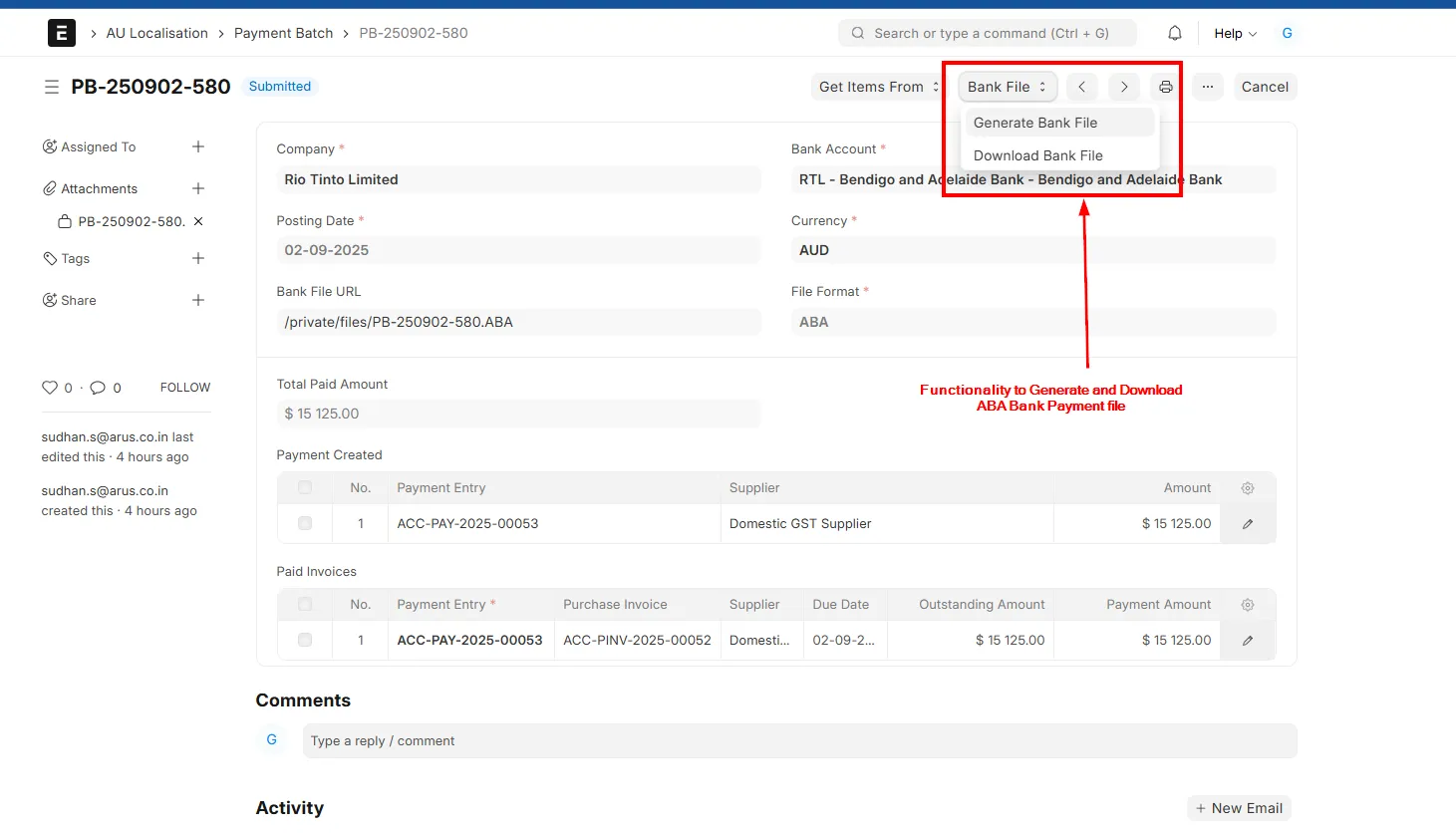Click the comment reply input field
This screenshot has height=837, width=1456.
[x=798, y=740]
